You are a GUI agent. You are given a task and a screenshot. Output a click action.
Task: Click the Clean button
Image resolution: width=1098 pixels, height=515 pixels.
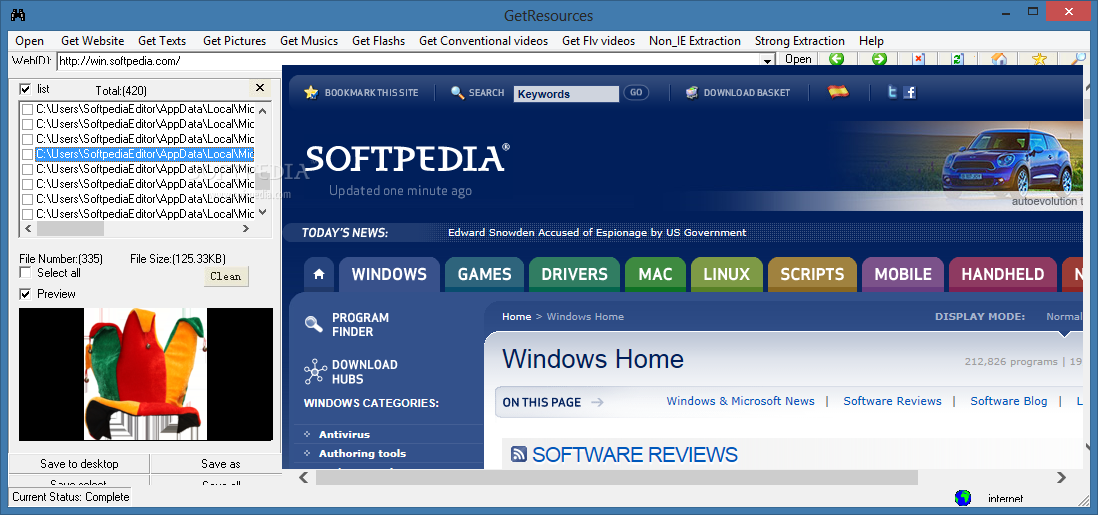tap(226, 276)
